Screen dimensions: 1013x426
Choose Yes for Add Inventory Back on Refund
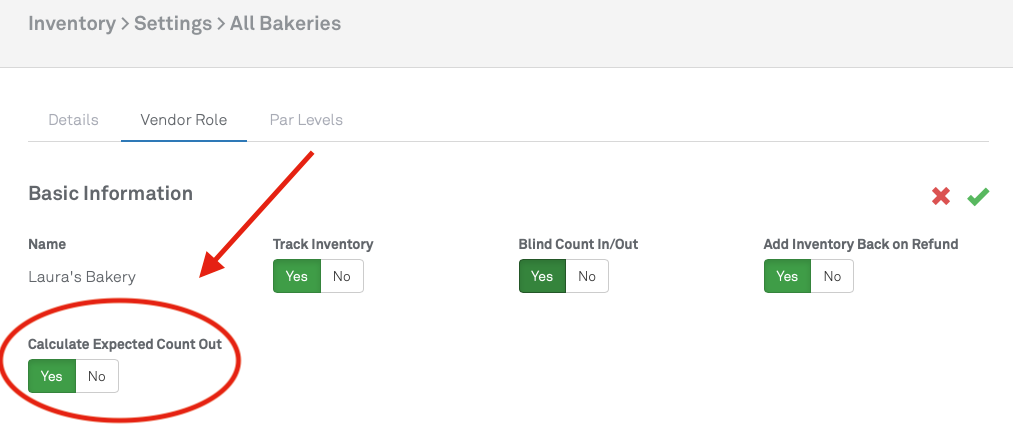(787, 276)
